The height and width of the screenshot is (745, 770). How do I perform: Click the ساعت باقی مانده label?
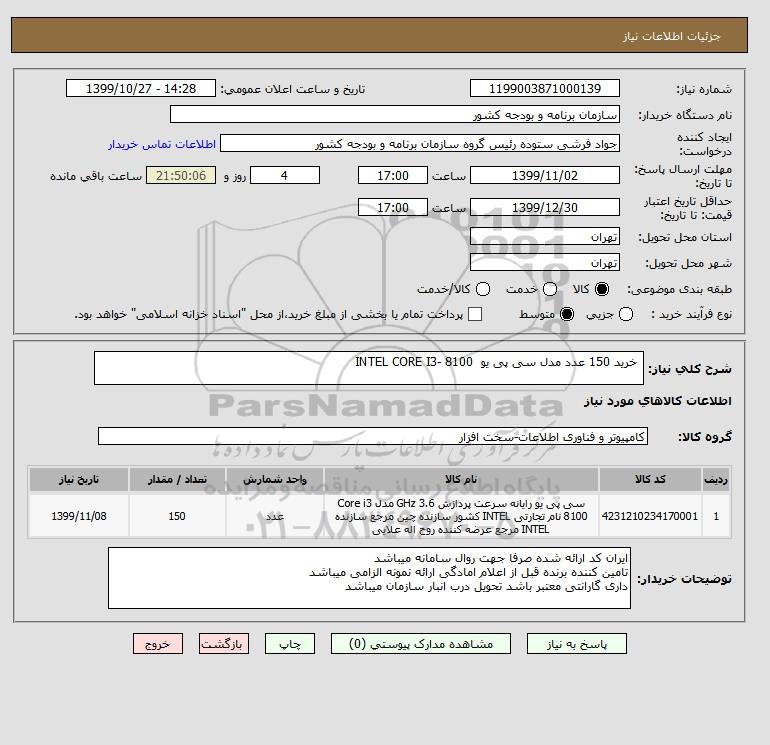pos(96,176)
